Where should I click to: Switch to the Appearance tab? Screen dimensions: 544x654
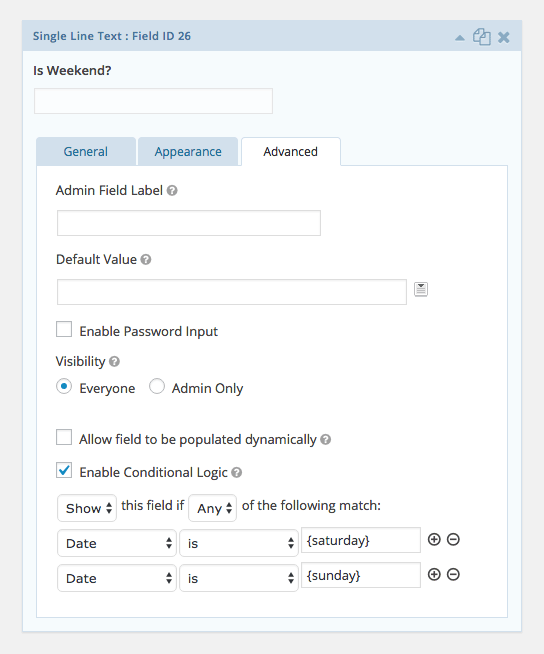[x=188, y=151]
